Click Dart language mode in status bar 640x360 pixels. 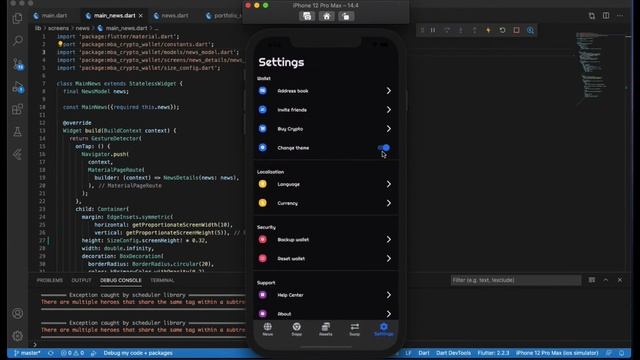(x=424, y=353)
